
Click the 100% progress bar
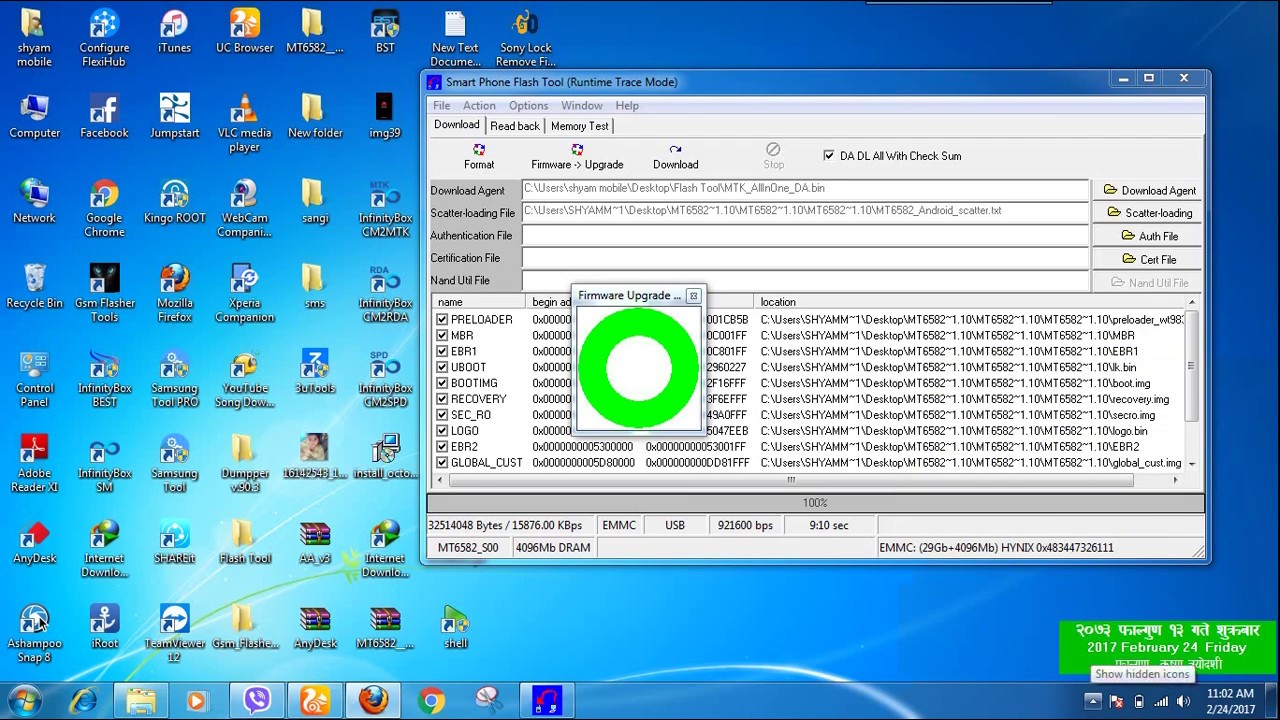point(815,503)
